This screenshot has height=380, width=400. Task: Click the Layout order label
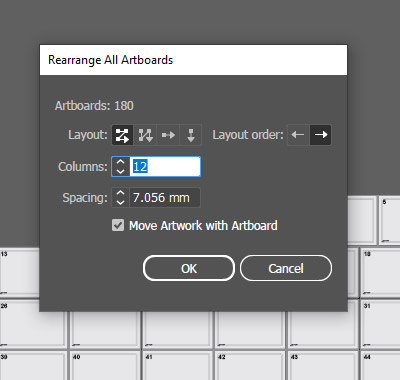tap(248, 135)
